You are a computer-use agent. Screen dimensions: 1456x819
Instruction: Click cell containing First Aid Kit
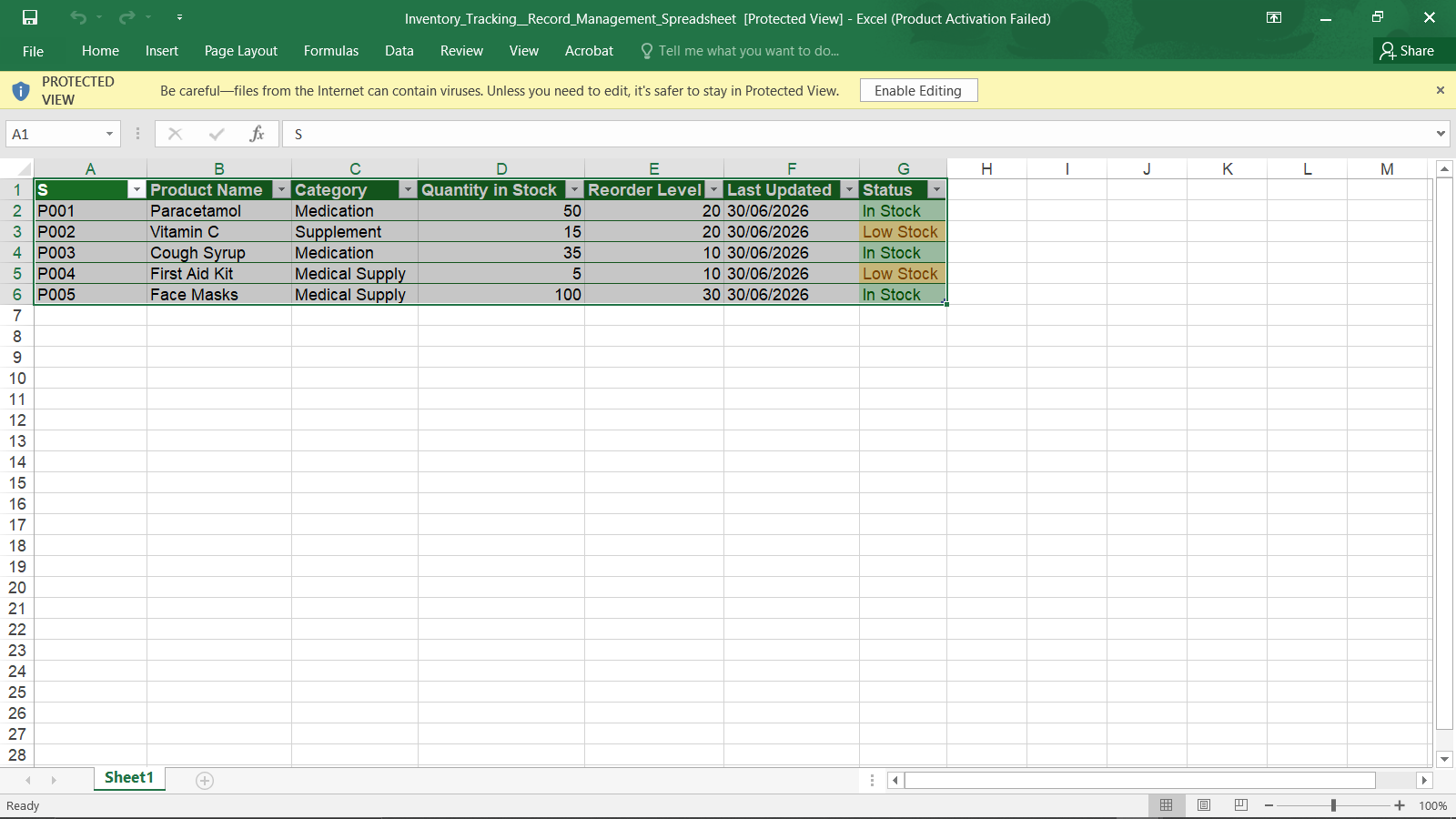[219, 274]
